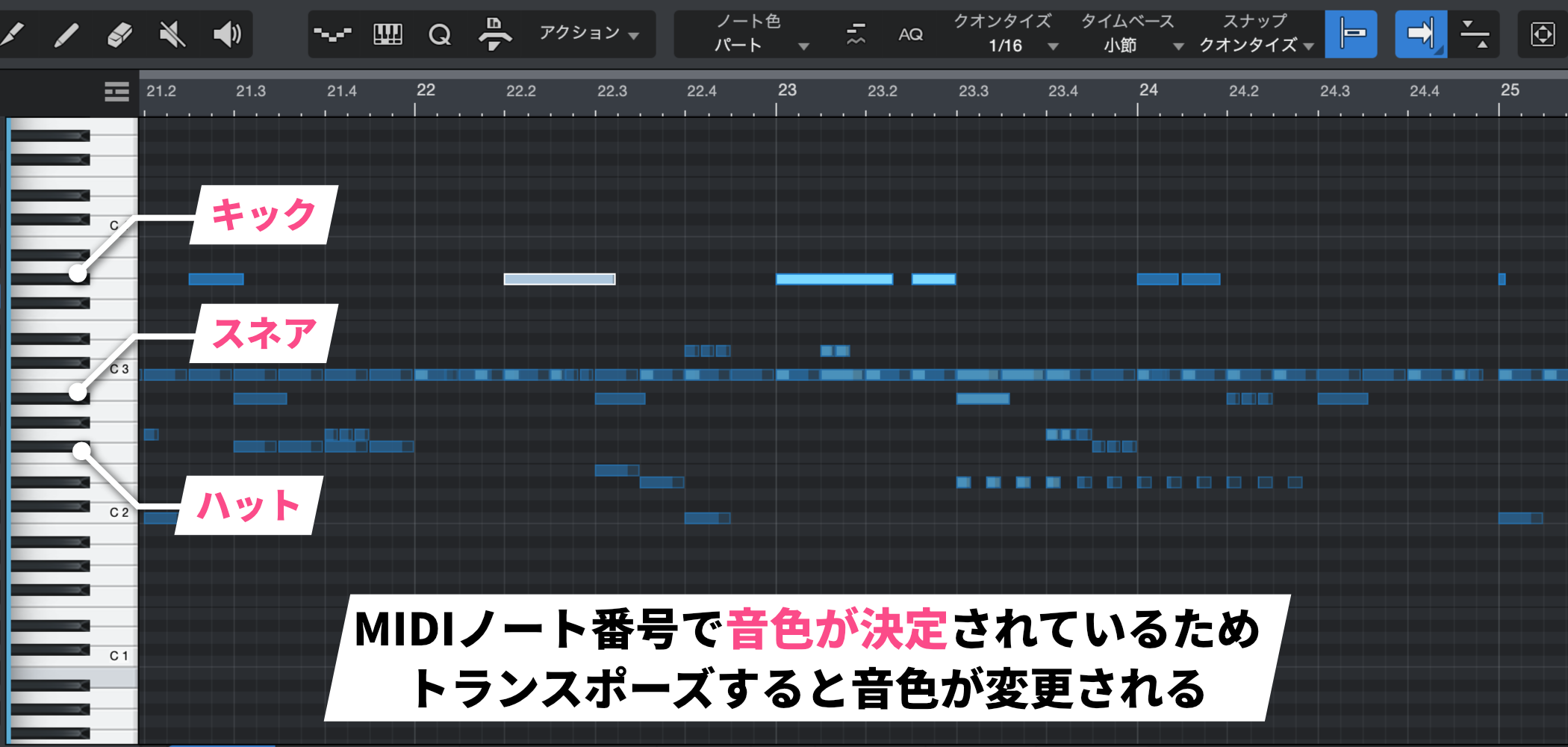Screen dimensions: 1568x747
Task: Select the Eraser tool
Action: pyautogui.click(x=119, y=34)
